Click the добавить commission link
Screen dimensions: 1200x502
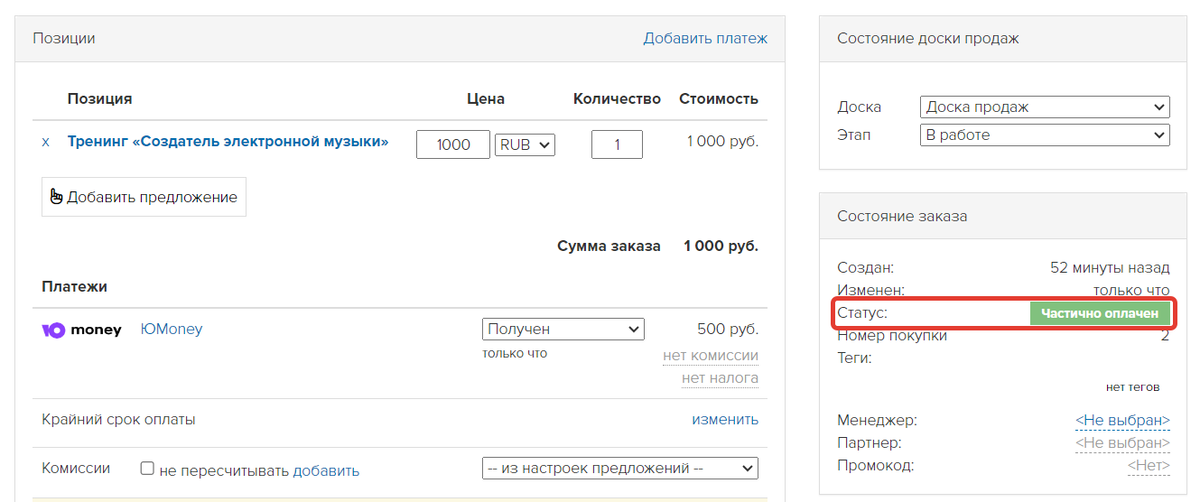pos(326,471)
